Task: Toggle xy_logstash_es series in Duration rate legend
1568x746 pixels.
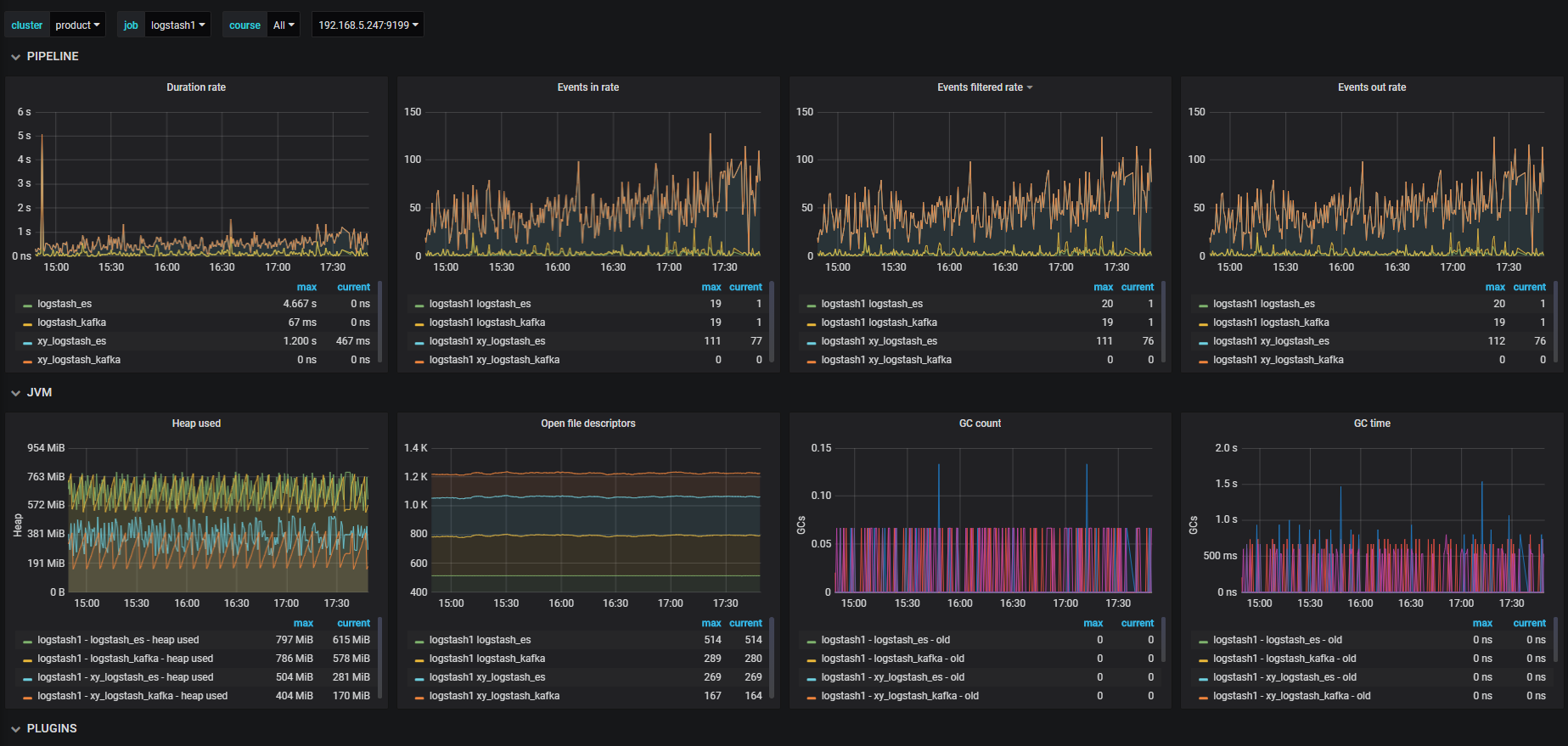Action: [71, 341]
